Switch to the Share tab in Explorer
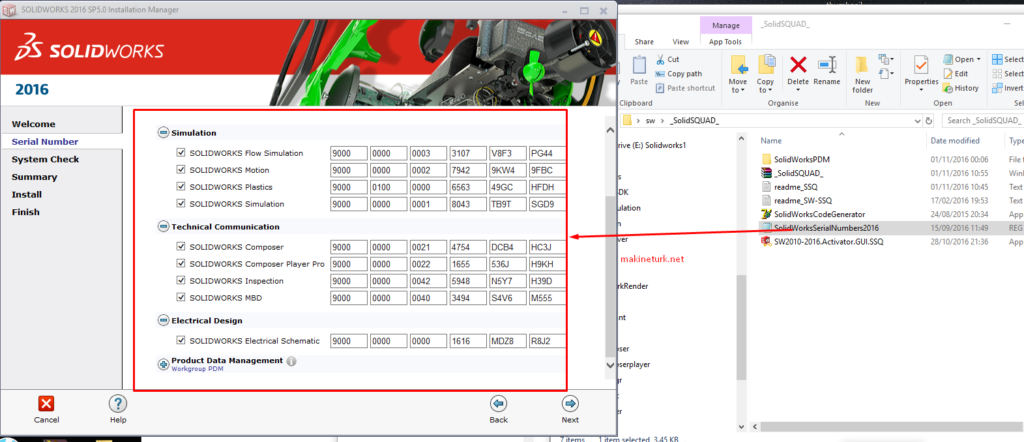This screenshot has width=1024, height=442. point(644,42)
